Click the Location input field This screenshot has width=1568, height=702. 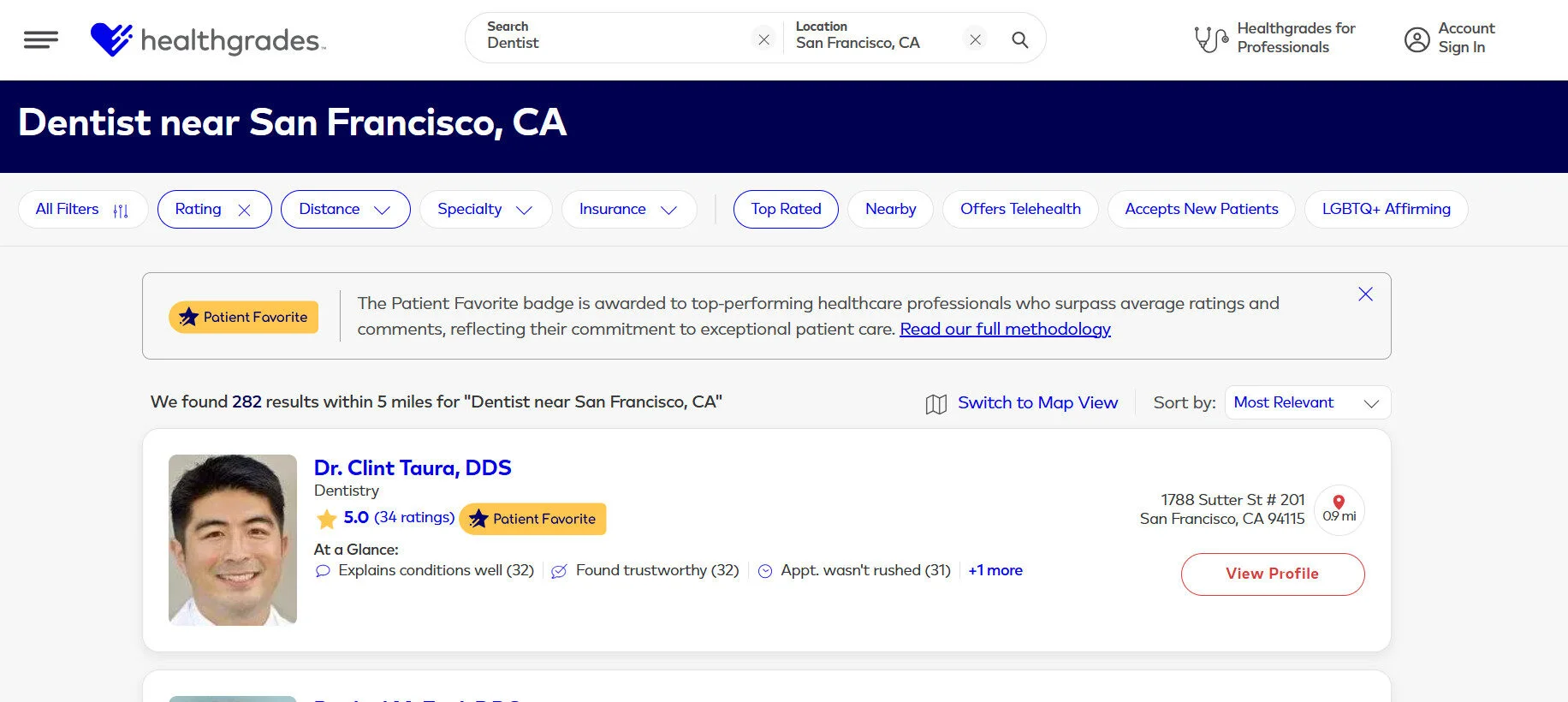click(x=875, y=38)
